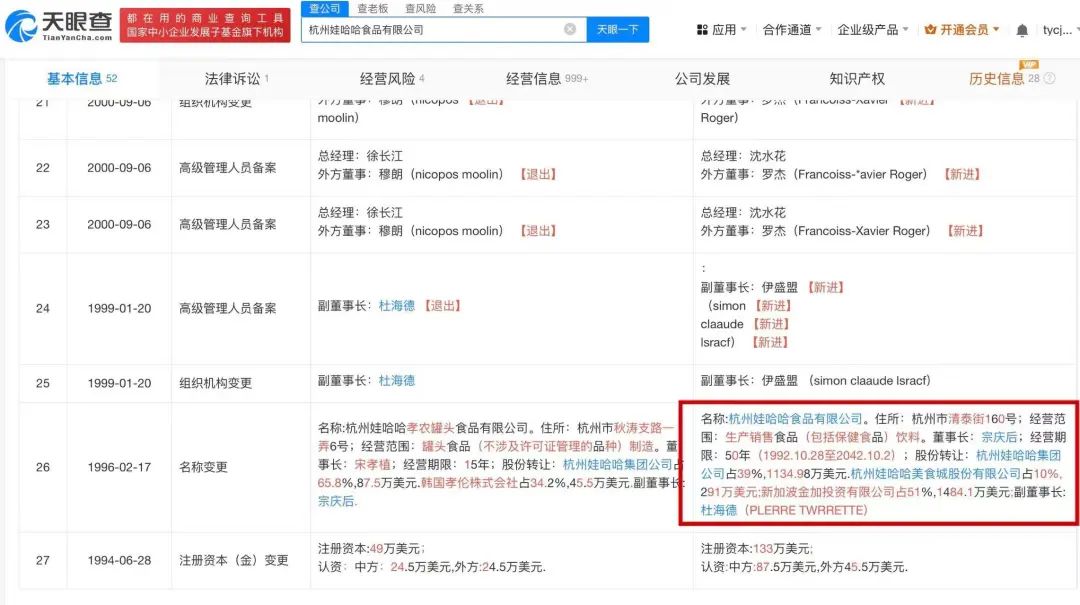This screenshot has height=605, width=1080.
Task: Click the crown icon beside 开通会员
Action: click(930, 30)
